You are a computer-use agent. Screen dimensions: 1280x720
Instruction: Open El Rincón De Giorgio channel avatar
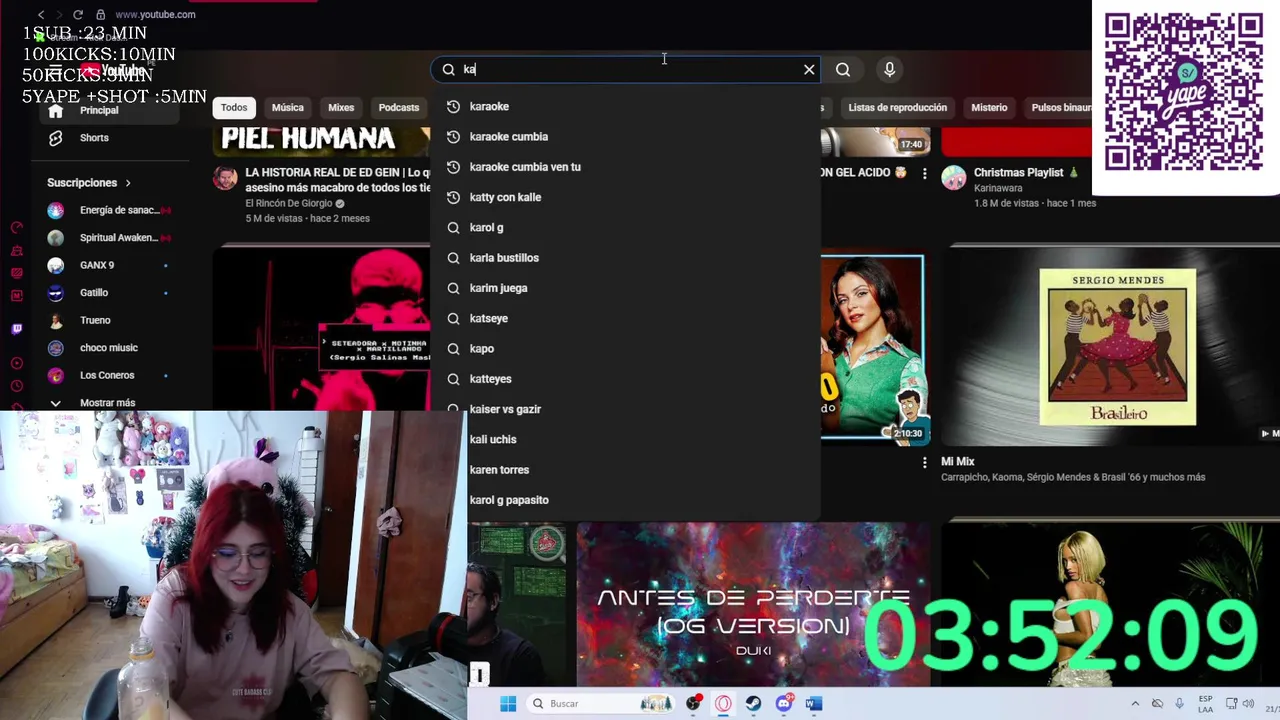[226, 179]
